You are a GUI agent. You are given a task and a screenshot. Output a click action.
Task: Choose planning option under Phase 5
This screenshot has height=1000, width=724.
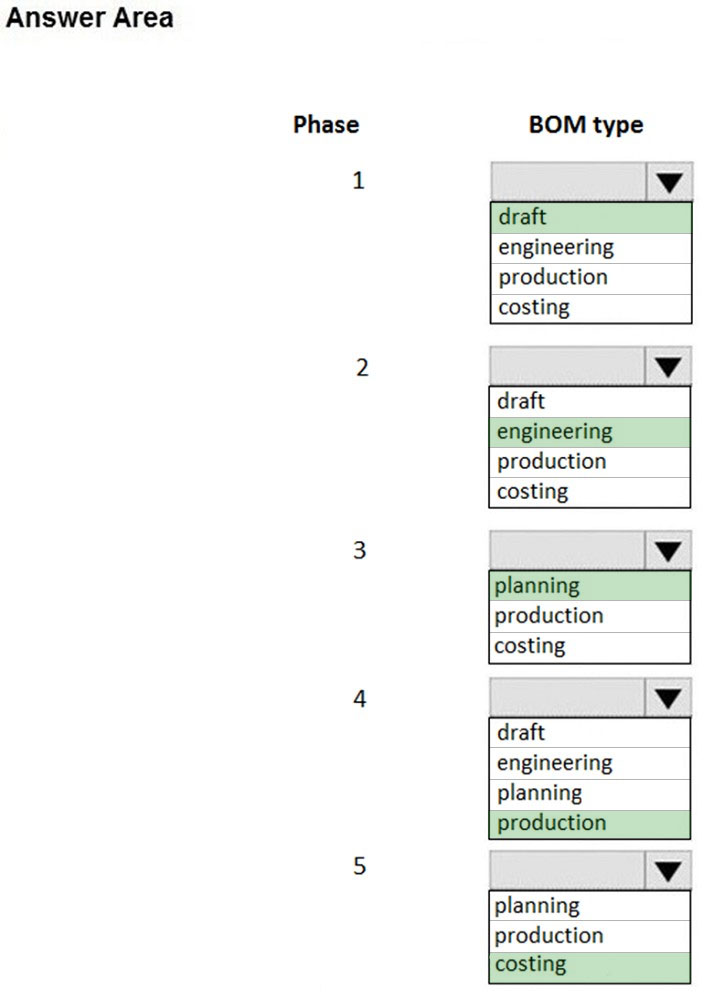coord(589,906)
